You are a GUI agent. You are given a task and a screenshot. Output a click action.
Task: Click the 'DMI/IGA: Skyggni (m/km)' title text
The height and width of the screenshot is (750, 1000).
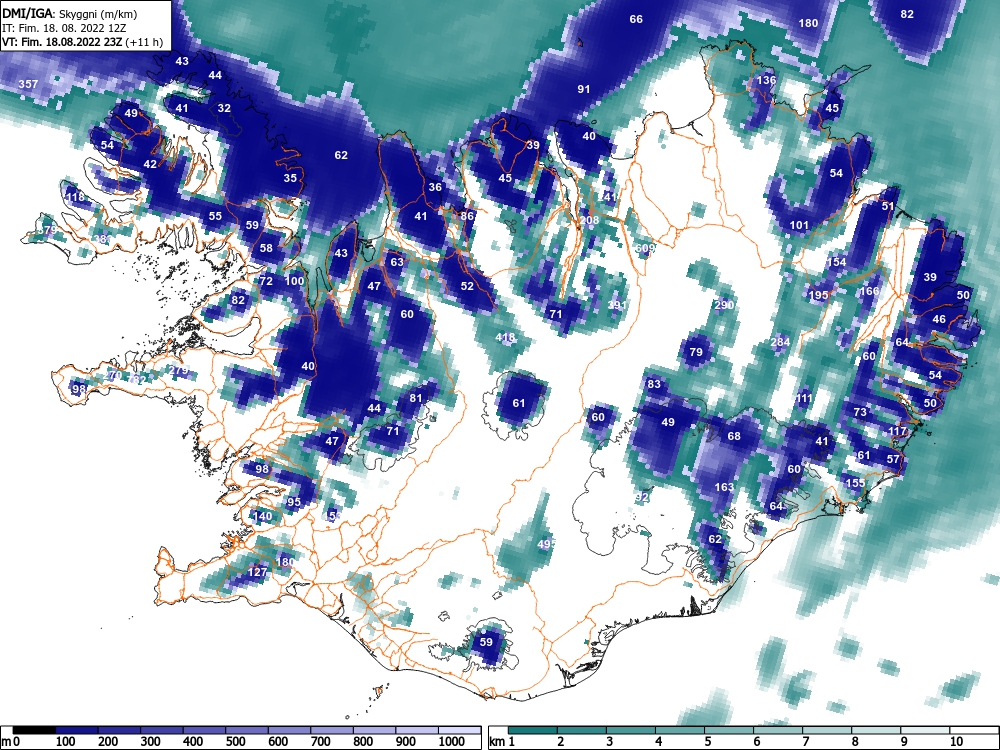coord(69,14)
